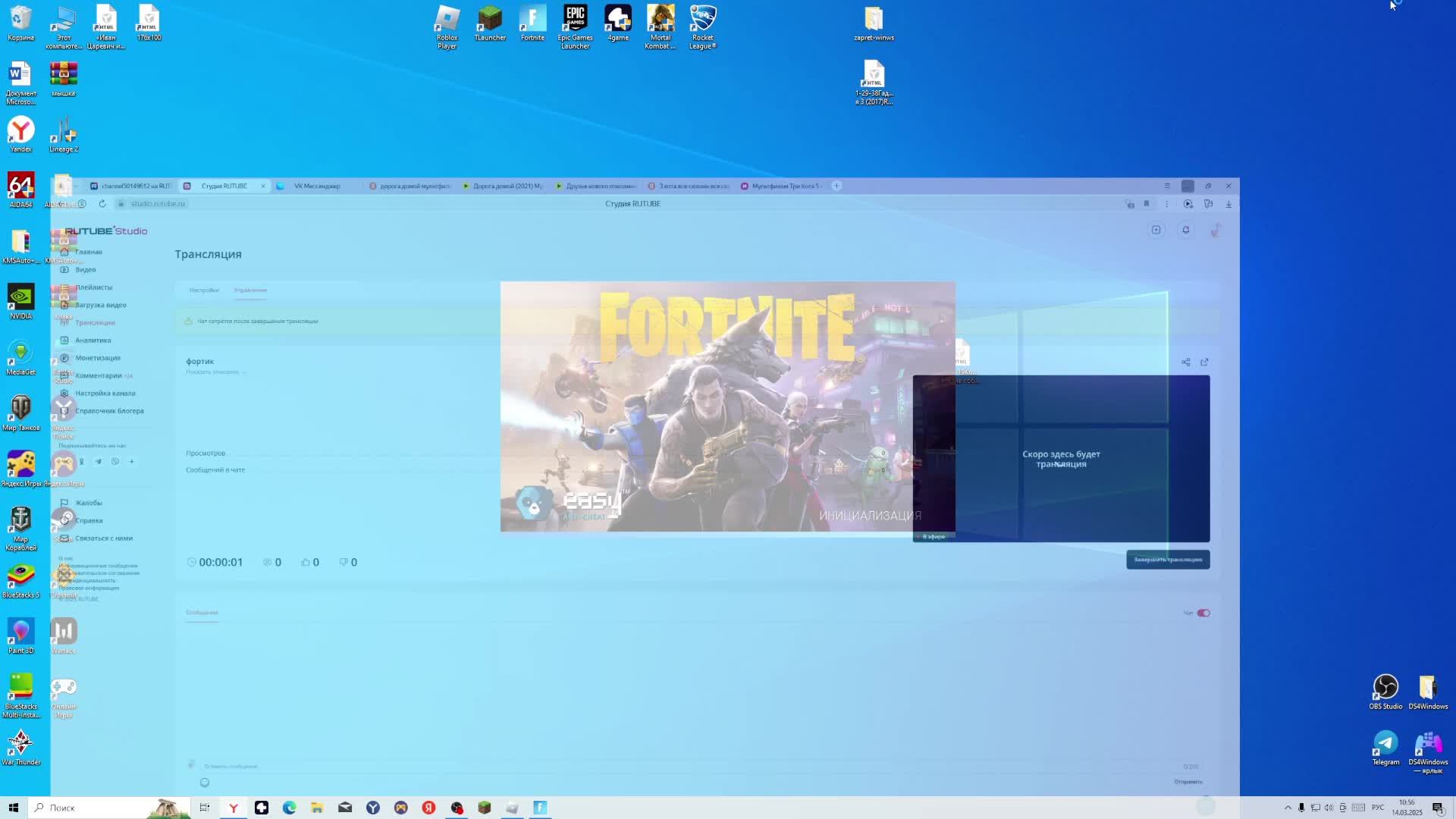Image resolution: width=1456 pixels, height=819 pixels.
Task: Open Аналитика in the sidebar
Action: click(93, 340)
